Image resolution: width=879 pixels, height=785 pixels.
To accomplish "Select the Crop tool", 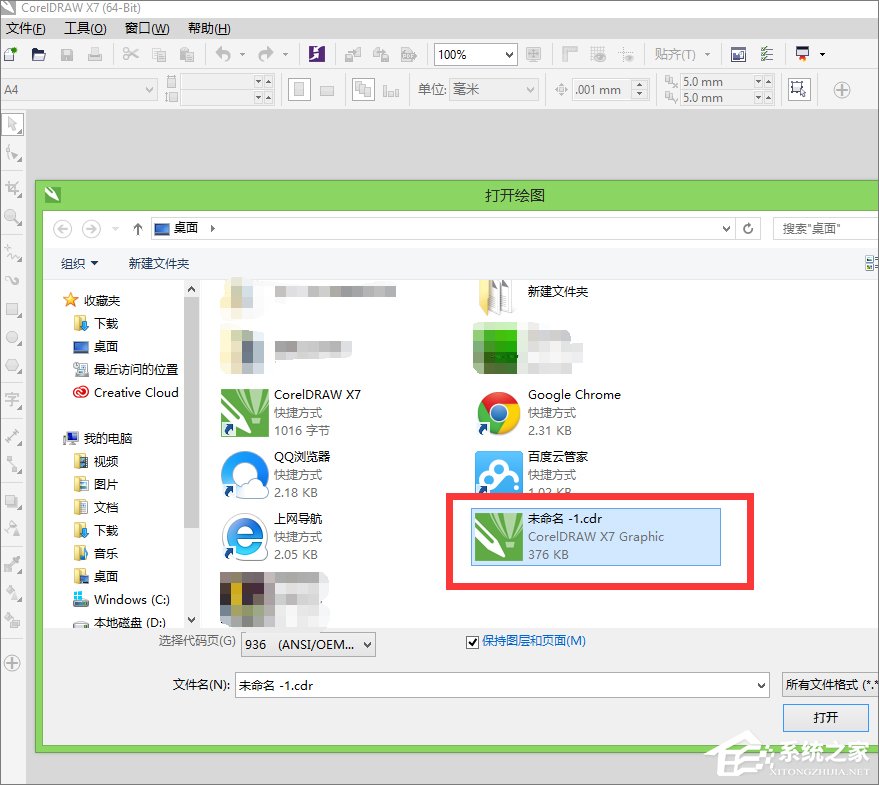I will click(13, 186).
